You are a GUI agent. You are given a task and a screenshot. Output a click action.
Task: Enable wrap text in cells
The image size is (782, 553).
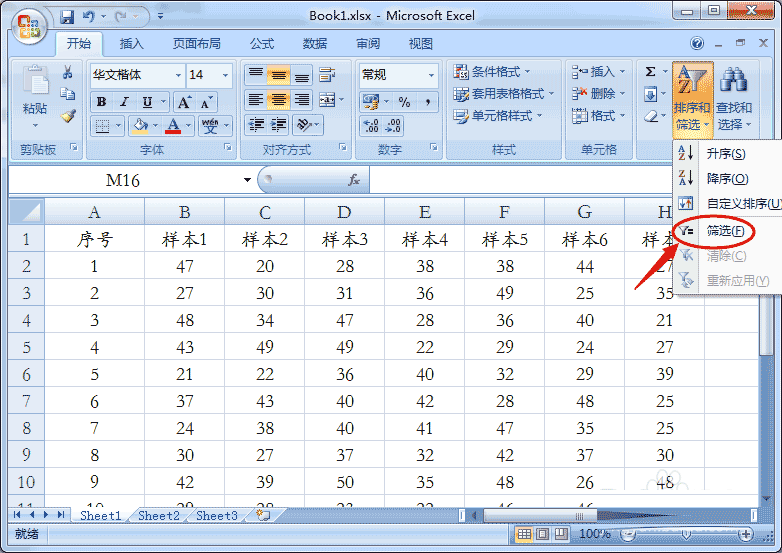[x=327, y=75]
